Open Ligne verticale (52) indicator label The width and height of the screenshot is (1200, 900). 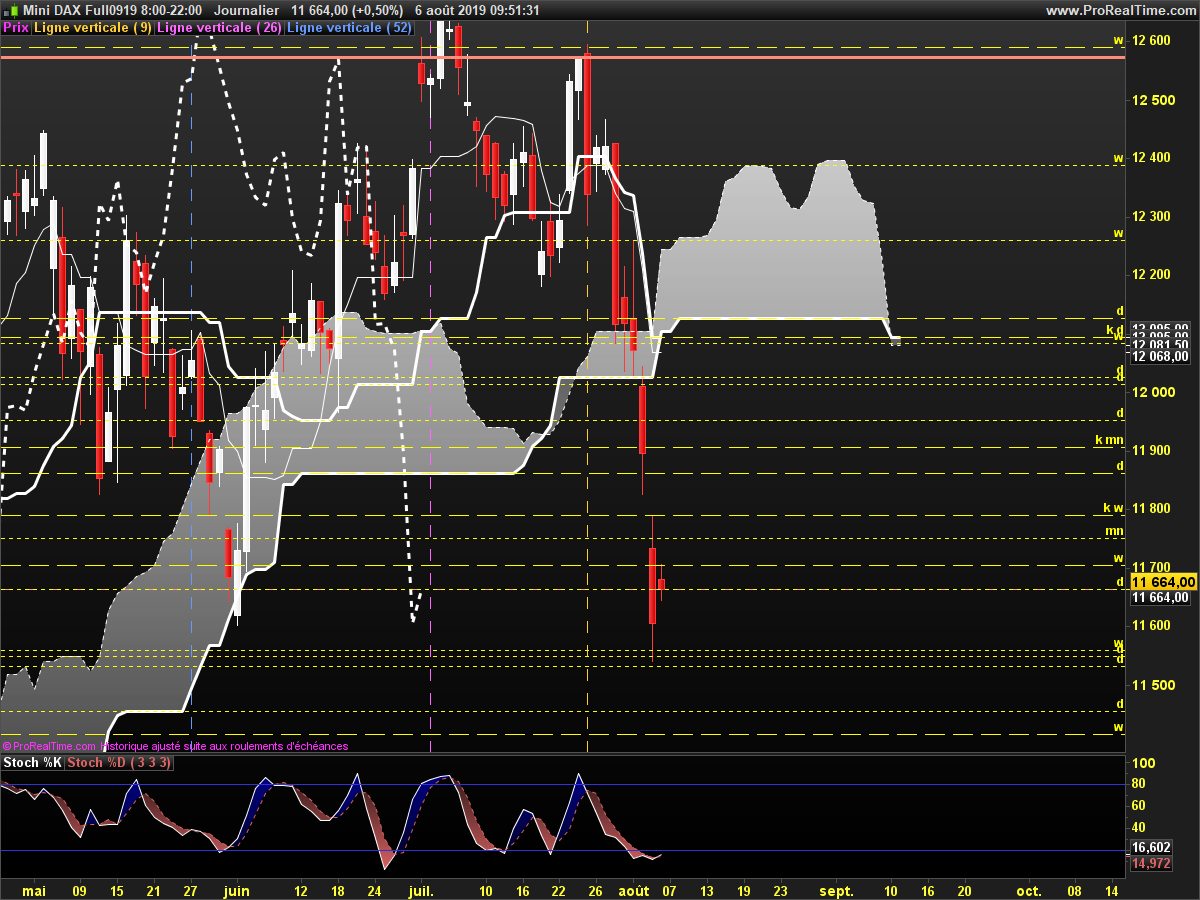tap(348, 28)
